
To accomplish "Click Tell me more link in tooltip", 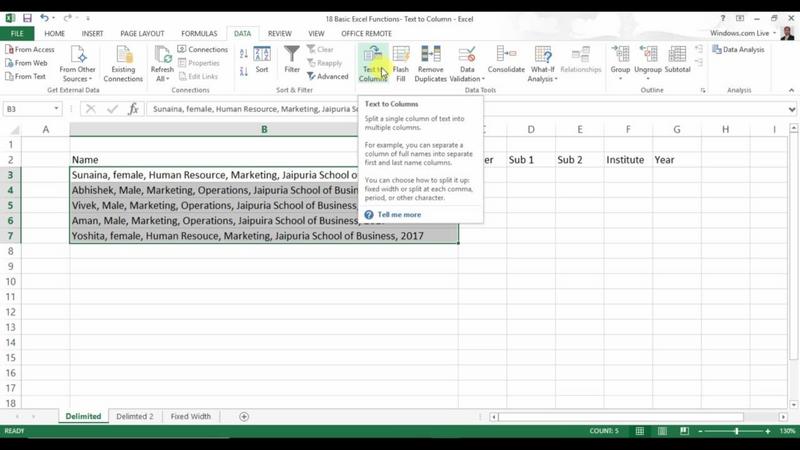I will [x=399, y=215].
